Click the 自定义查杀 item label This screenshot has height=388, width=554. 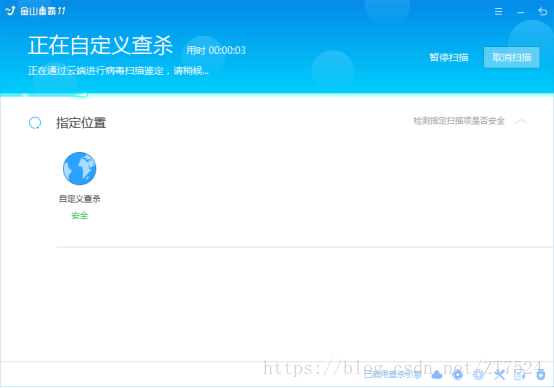point(79,199)
